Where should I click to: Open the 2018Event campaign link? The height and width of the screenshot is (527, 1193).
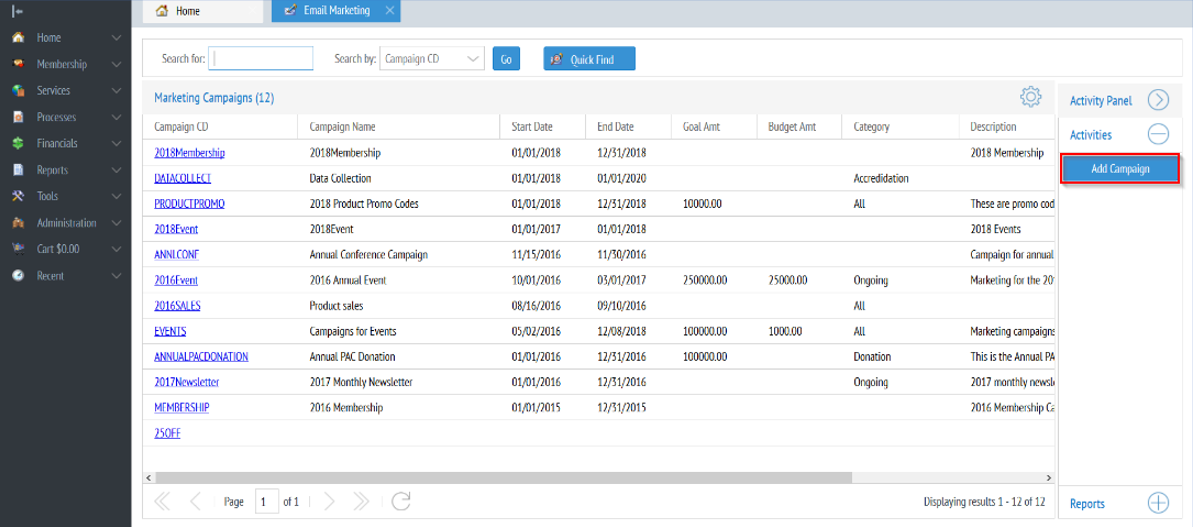(x=177, y=229)
